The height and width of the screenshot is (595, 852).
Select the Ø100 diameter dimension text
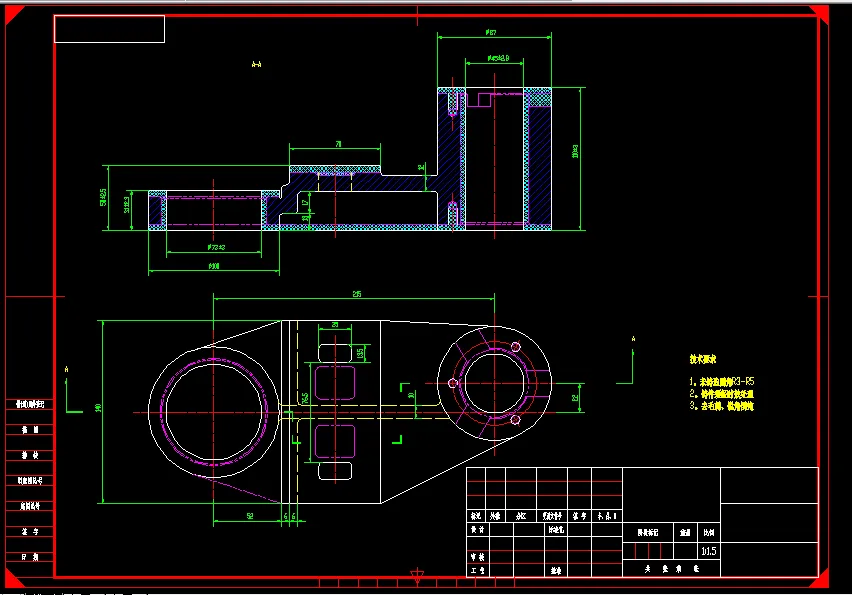pyautogui.click(x=214, y=266)
